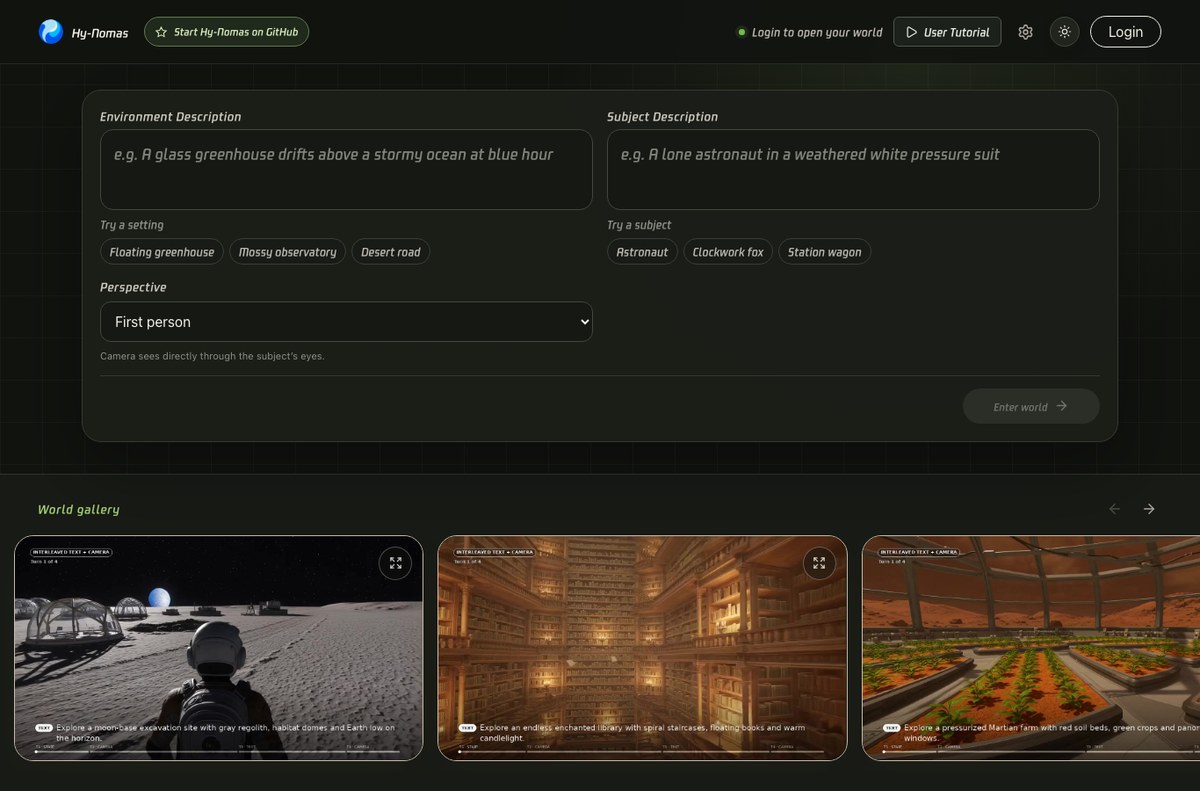Click the "World gallery" heading

[x=78, y=509]
